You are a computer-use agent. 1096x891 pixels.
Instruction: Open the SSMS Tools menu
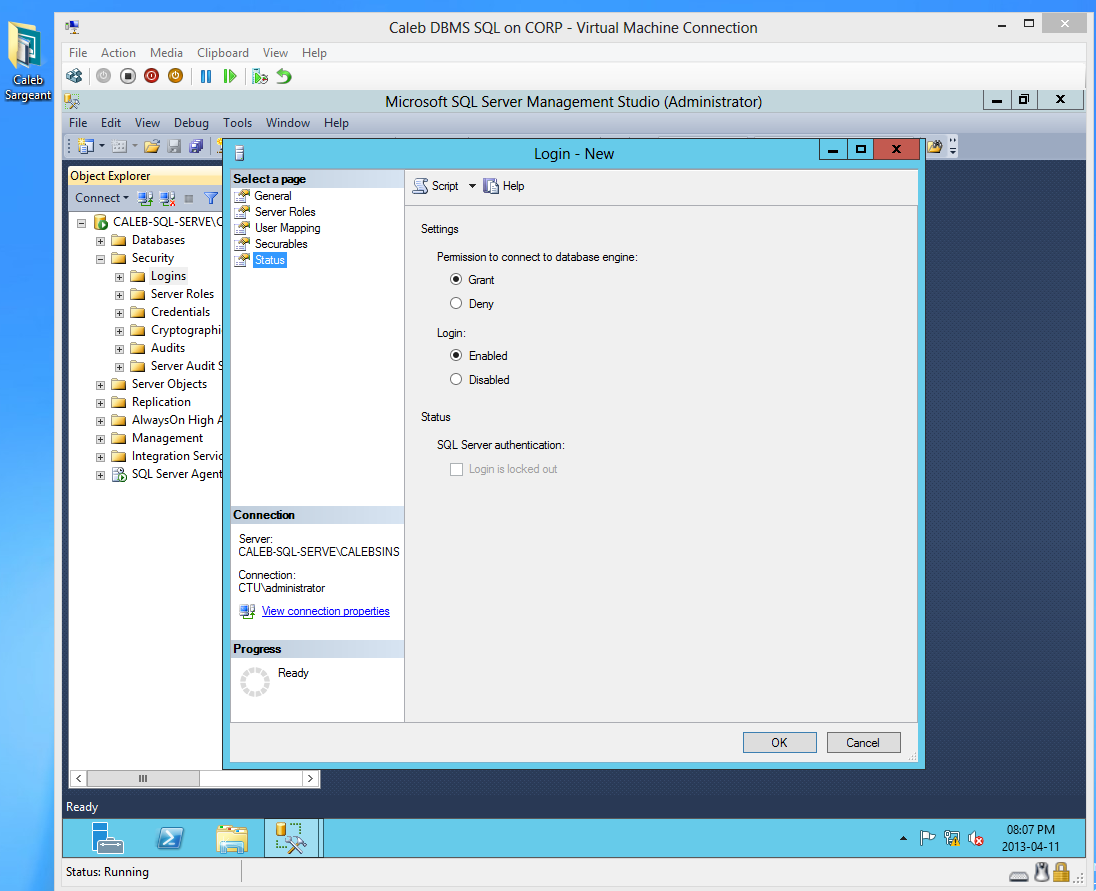pos(237,123)
